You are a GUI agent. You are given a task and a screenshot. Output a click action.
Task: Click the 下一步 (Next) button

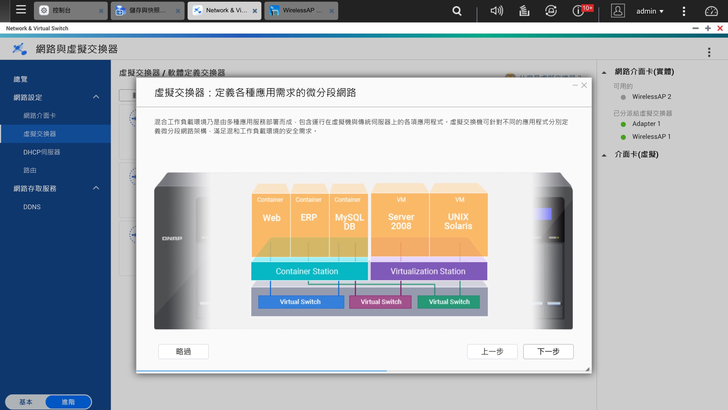coord(548,351)
